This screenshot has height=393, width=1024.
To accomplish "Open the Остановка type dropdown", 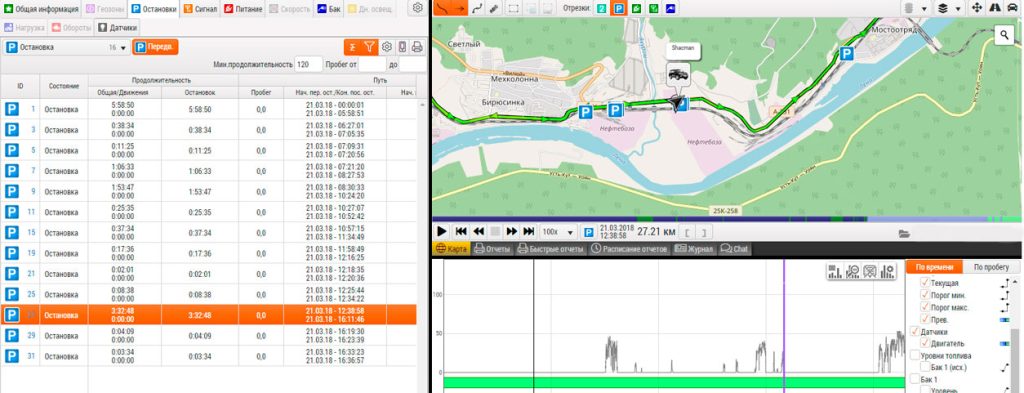I will point(65,47).
